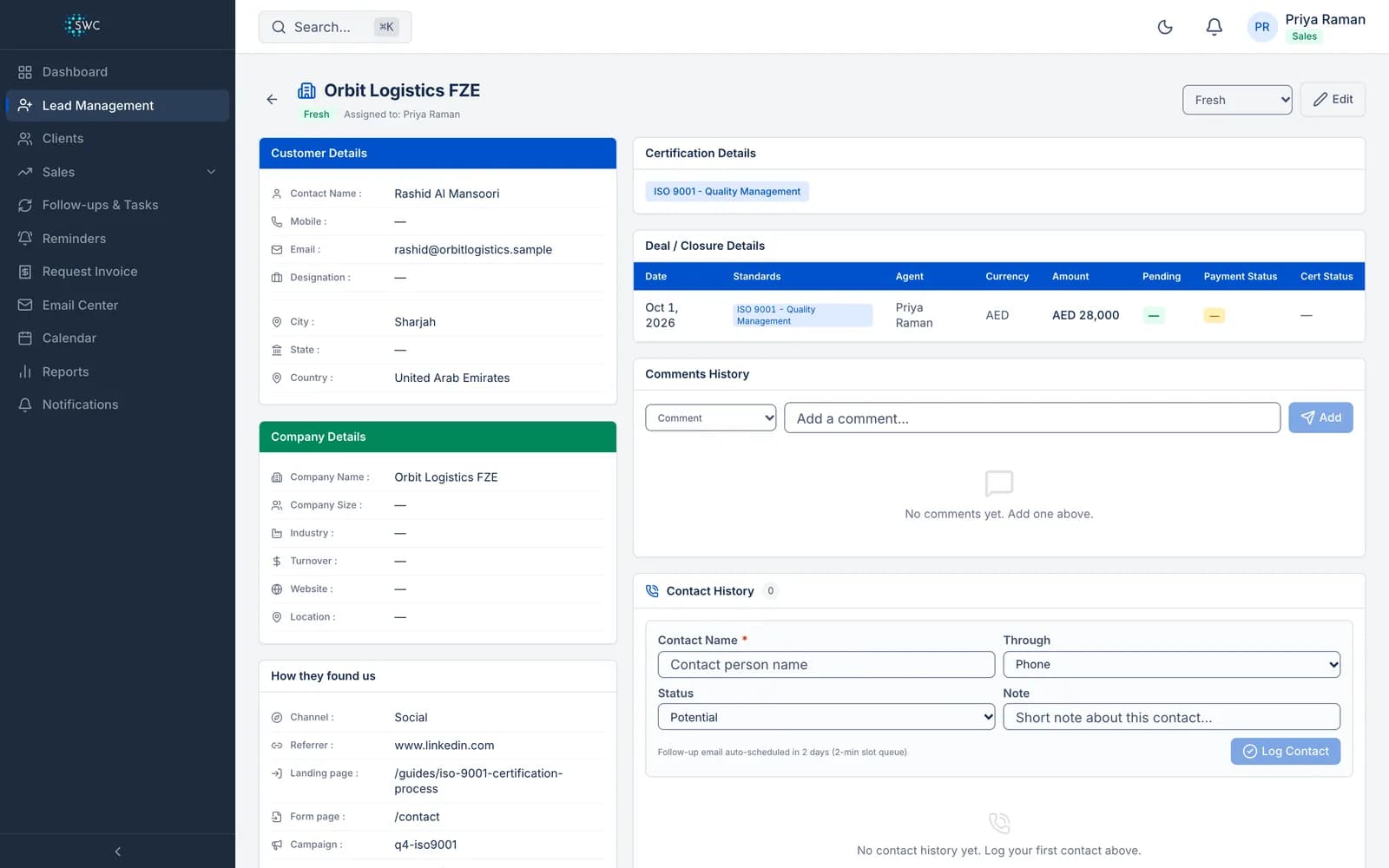The image size is (1389, 868).
Task: Open Calendar in the sidebar
Action: pyautogui.click(x=117, y=339)
